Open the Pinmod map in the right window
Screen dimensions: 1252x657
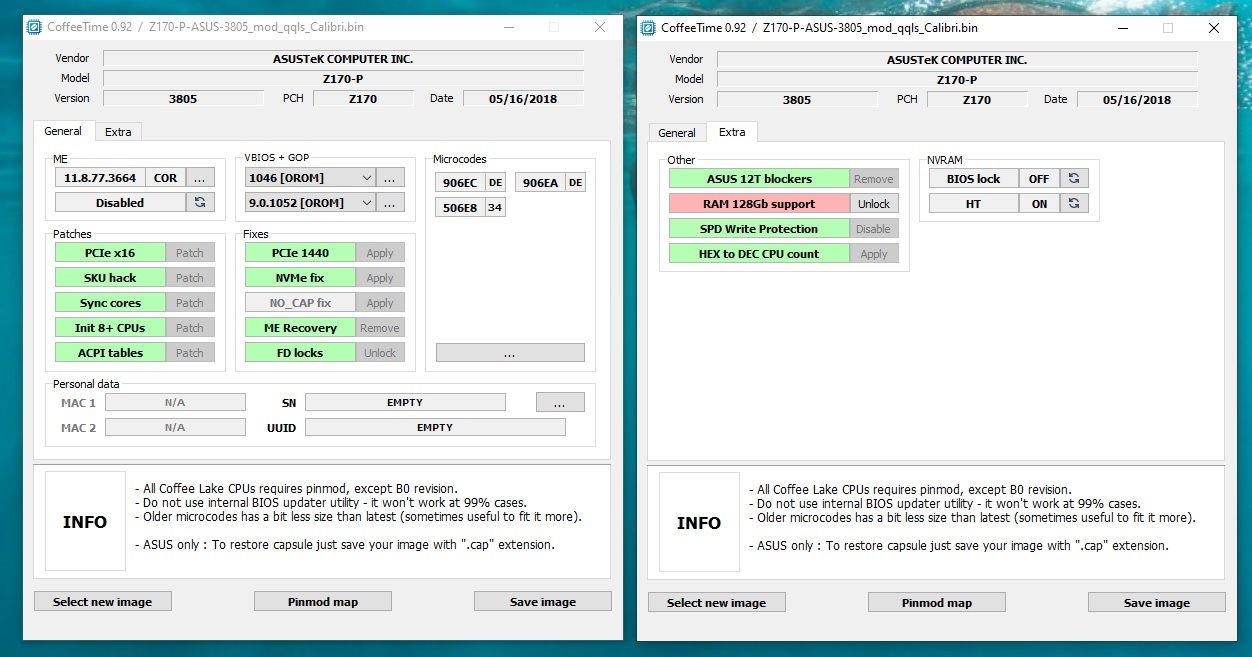[x=936, y=602]
